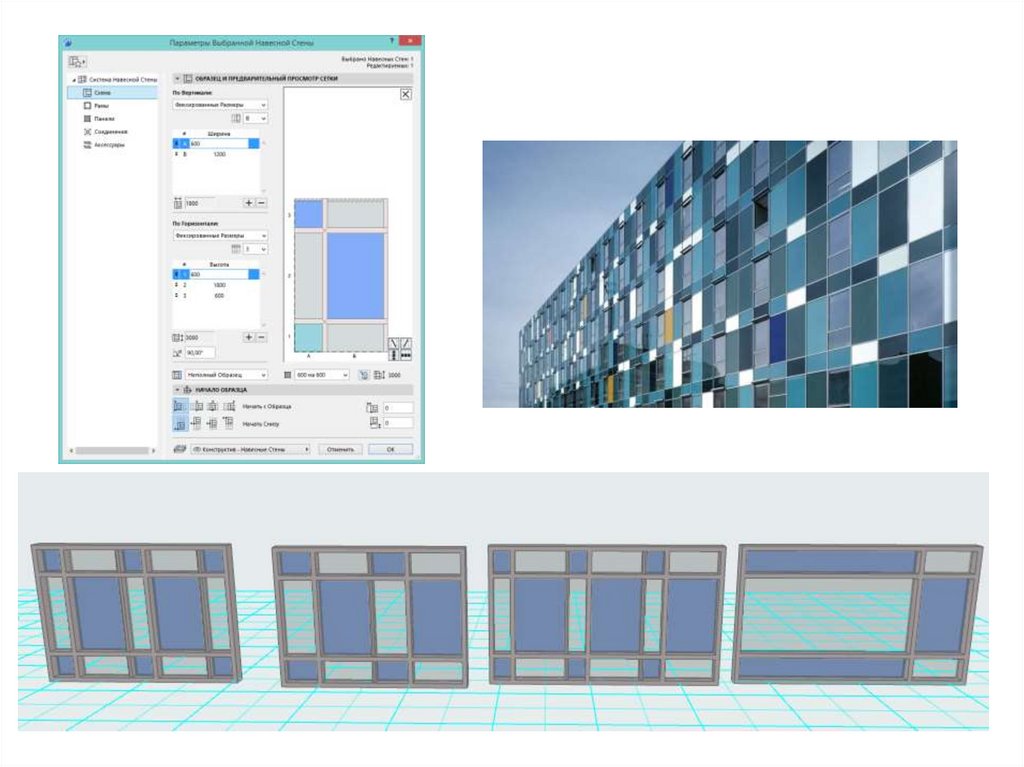Open the Панели (Panels) settings page
1024x767 pixels.
click(105, 118)
